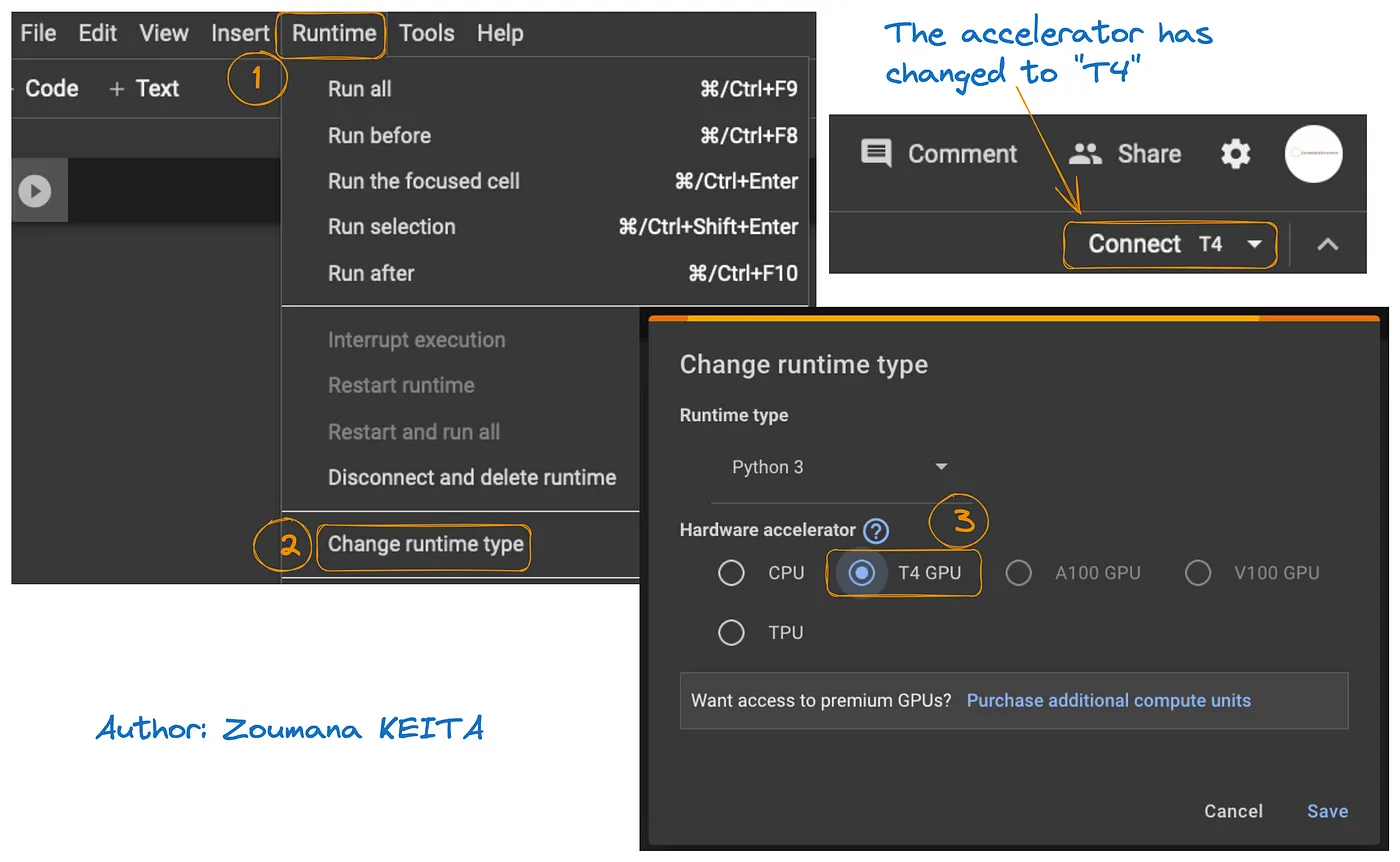Click Save in the dialog

point(1327,811)
